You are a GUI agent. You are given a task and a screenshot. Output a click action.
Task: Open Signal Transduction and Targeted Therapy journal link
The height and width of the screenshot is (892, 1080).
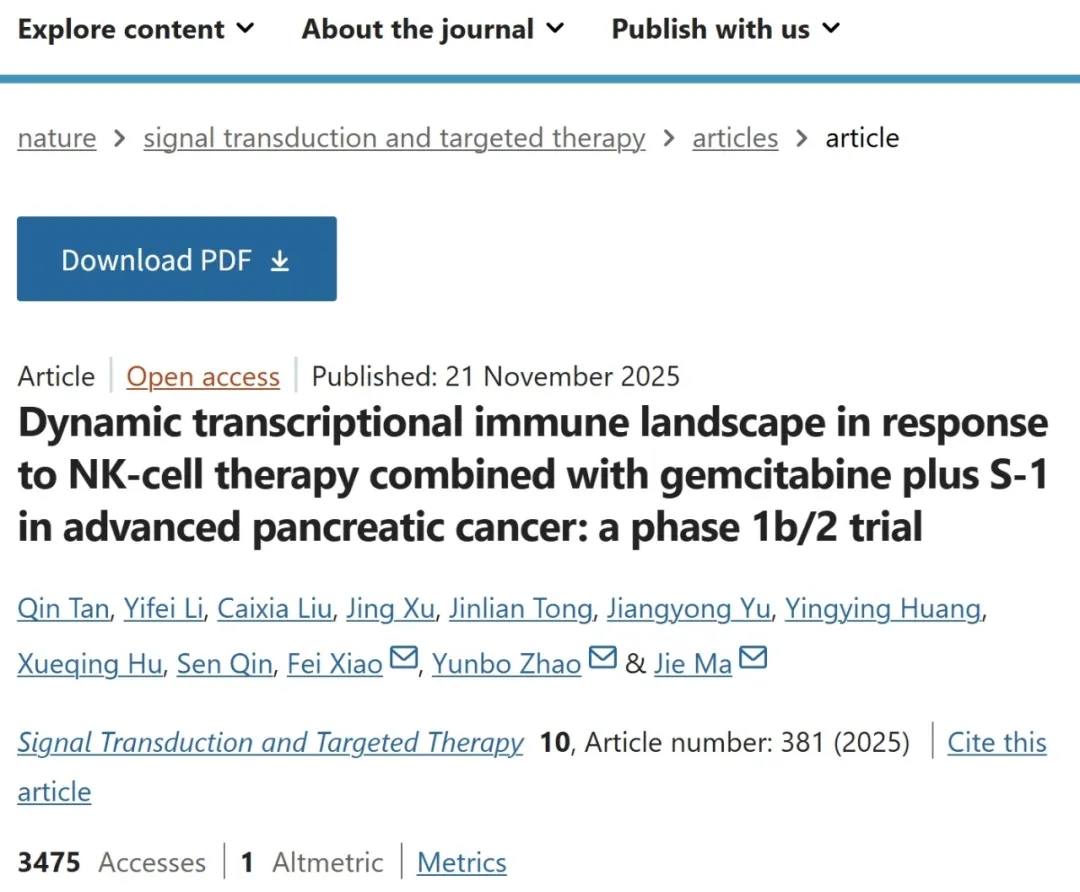tap(270, 743)
